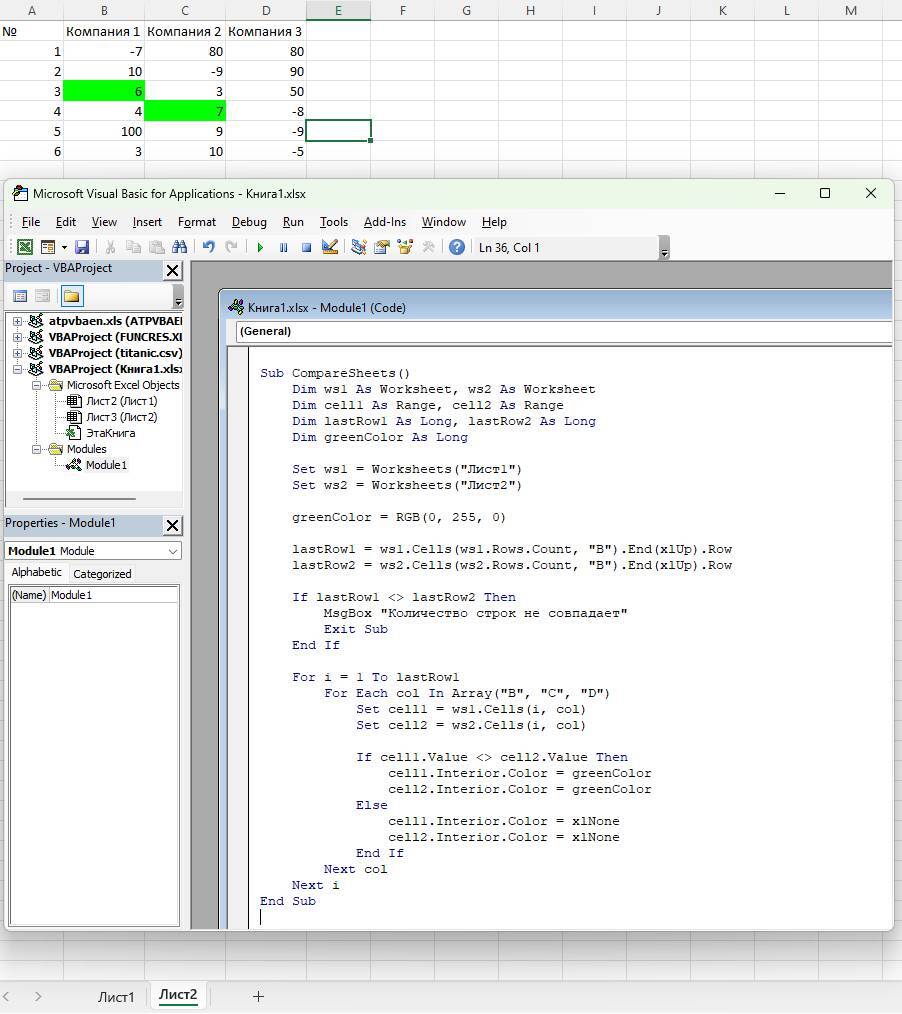Toggle Design Mode in the toolbar

pos(330,248)
